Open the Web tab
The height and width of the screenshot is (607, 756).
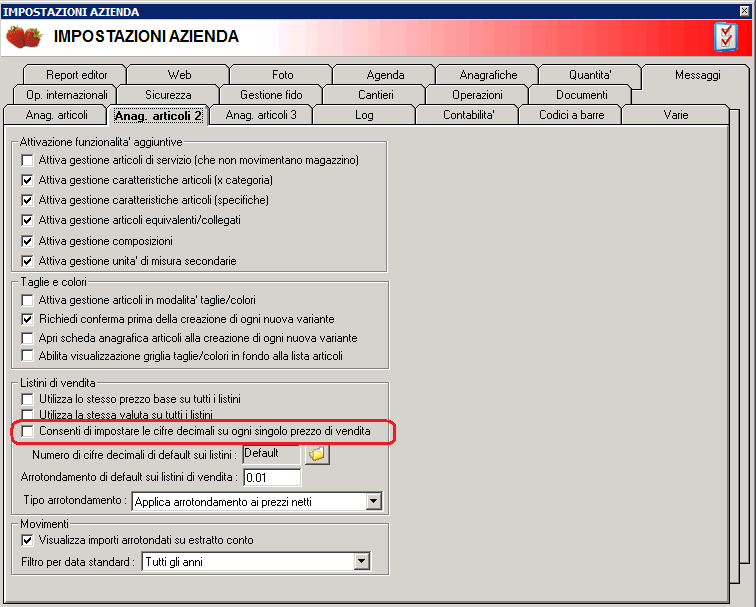(x=179, y=75)
